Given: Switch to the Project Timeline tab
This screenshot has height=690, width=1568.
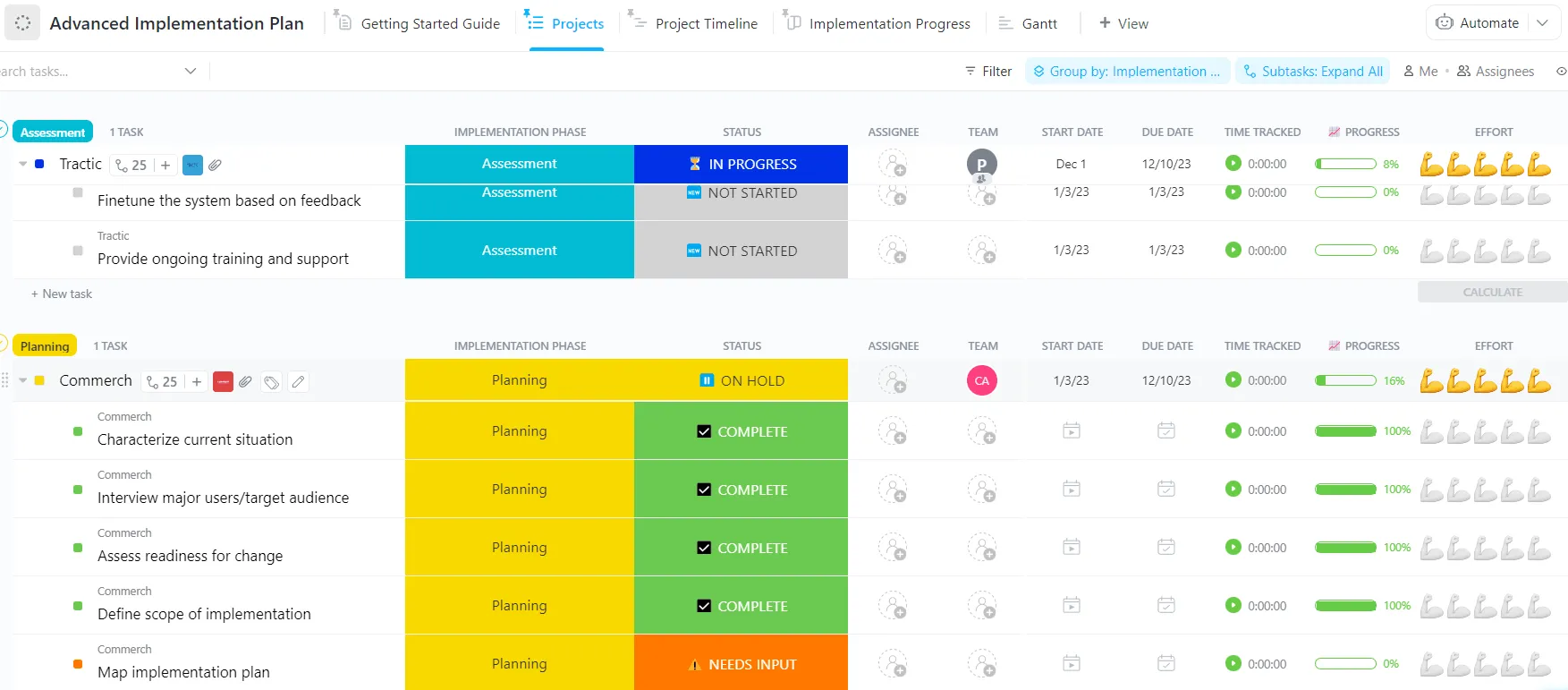Looking at the screenshot, I should (693, 24).
